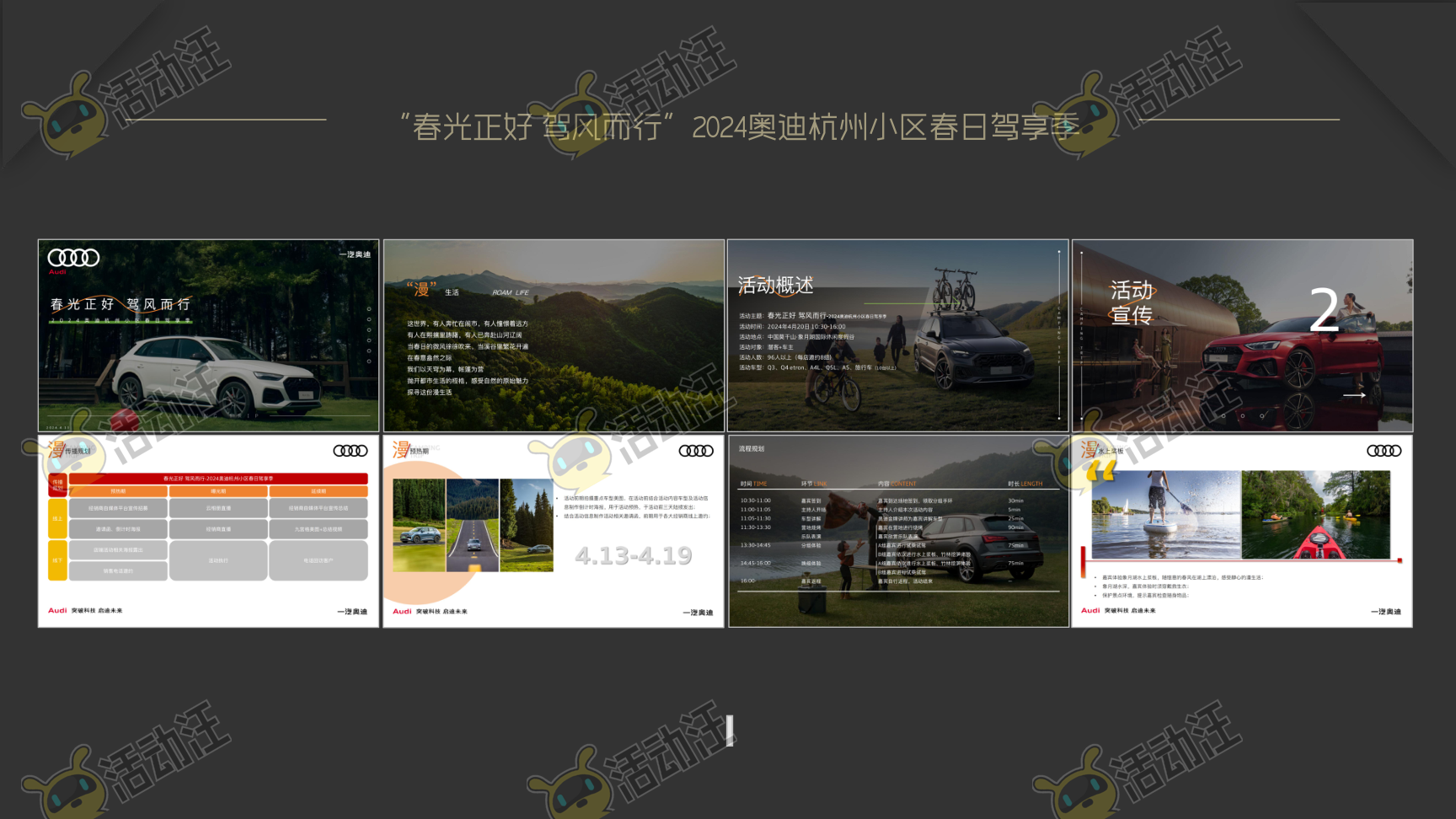Open the 活动宣传 red Audi slide thumbnail

[x=1243, y=335]
